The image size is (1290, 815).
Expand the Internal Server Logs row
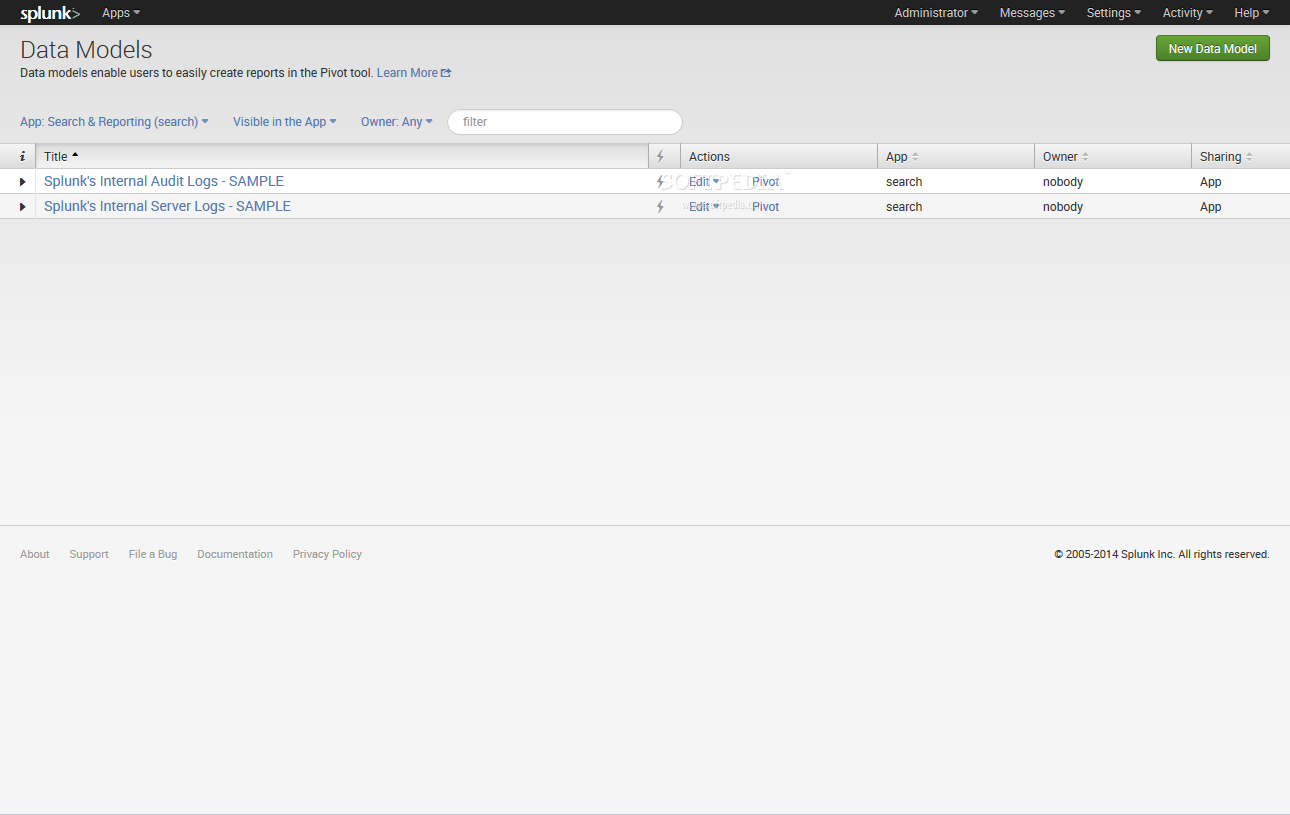(x=22, y=207)
